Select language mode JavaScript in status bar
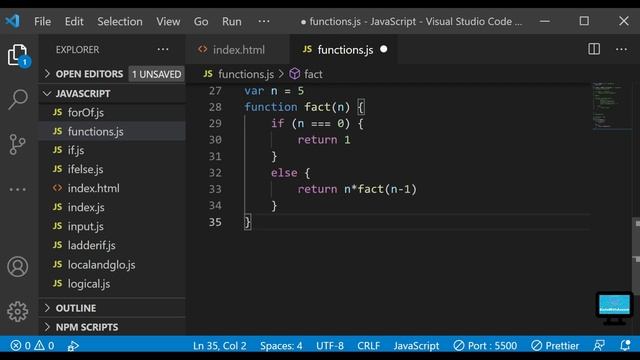 [x=416, y=346]
